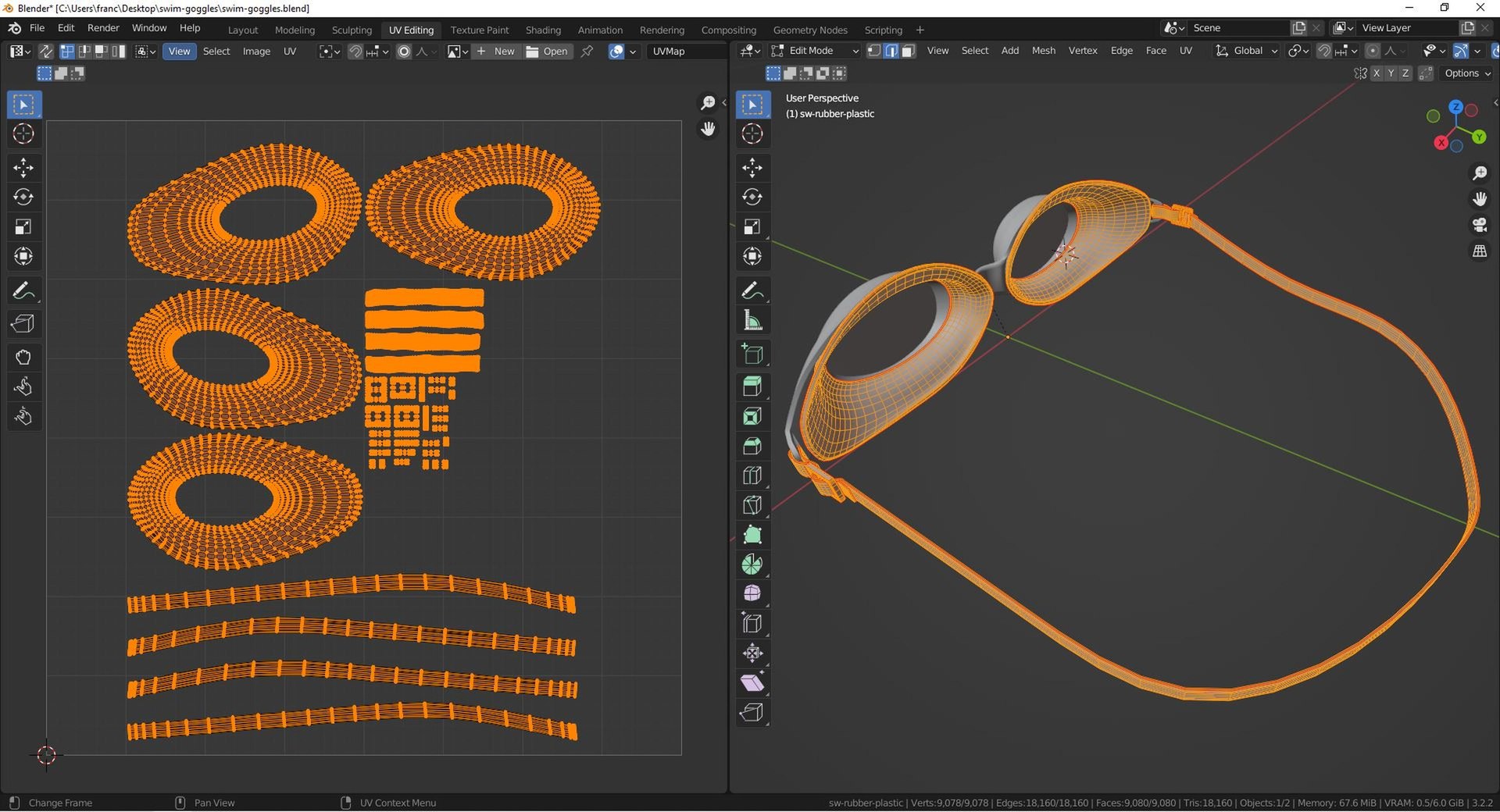Select the Bevel tool

[752, 446]
